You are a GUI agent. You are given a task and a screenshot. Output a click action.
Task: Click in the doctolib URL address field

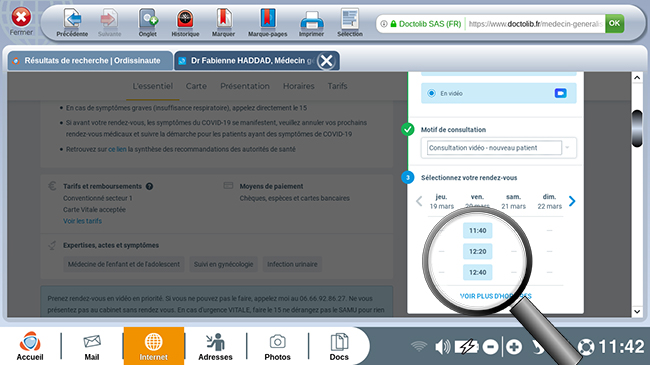coord(535,24)
